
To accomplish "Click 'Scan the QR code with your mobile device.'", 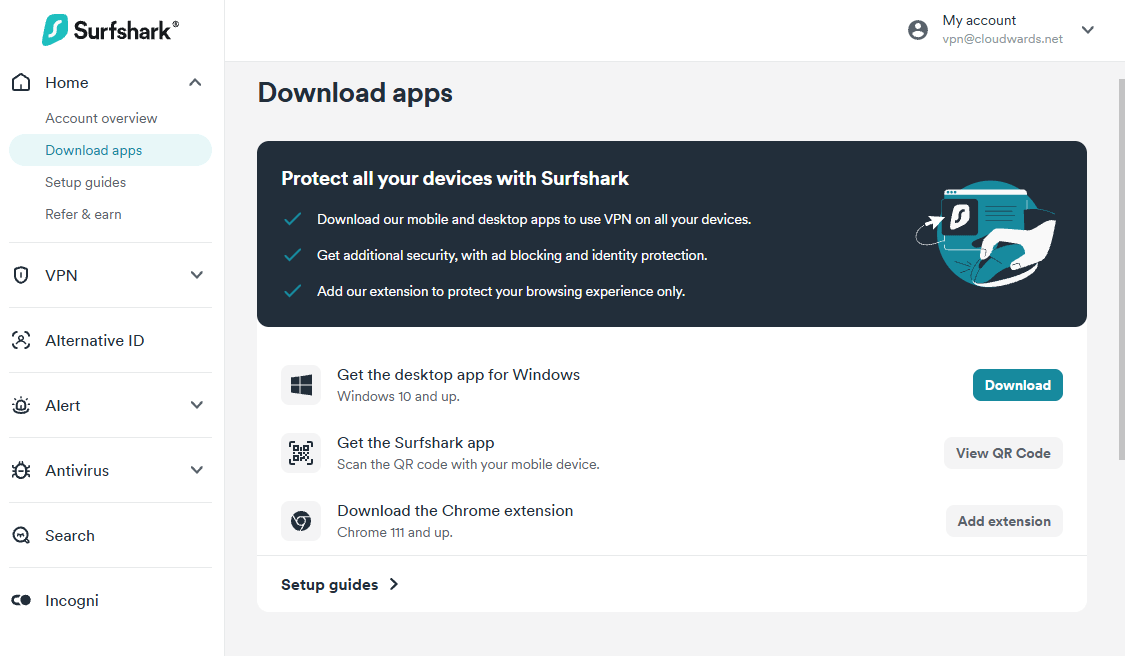I will click(x=469, y=464).
